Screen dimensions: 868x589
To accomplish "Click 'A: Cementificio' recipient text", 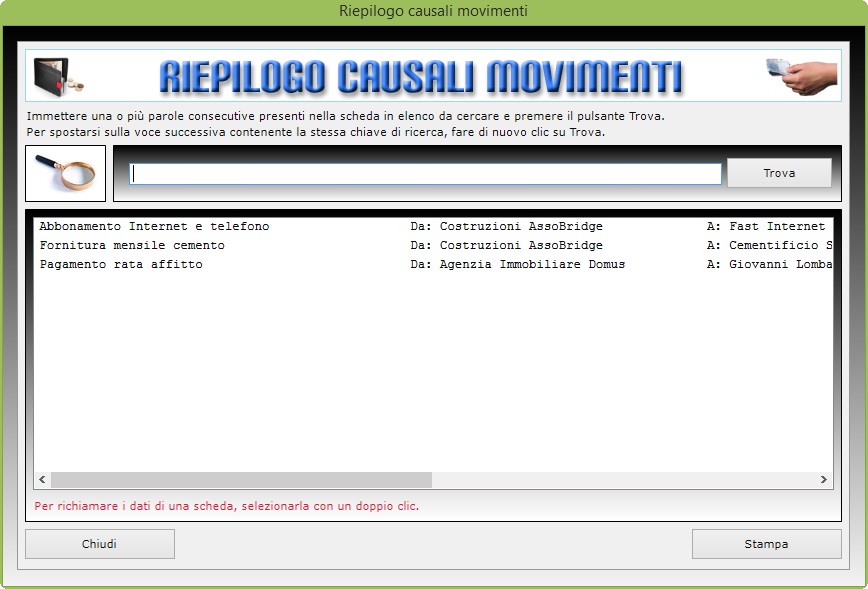I will click(769, 245).
